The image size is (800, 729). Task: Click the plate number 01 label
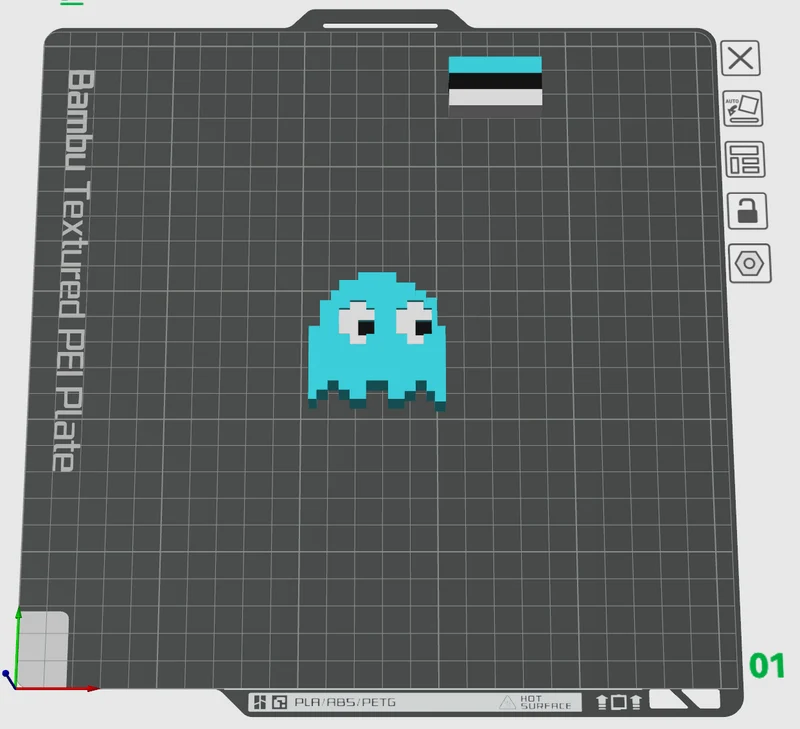(767, 666)
